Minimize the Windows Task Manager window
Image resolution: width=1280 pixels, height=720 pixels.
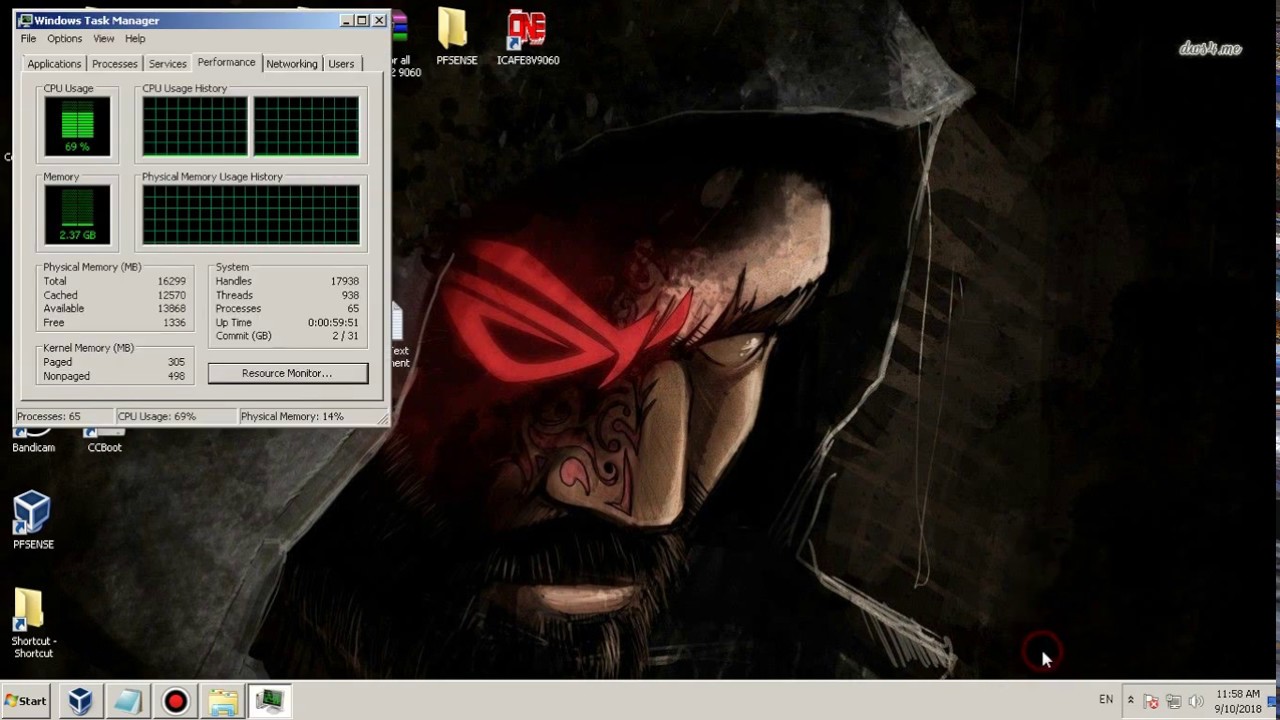point(346,20)
